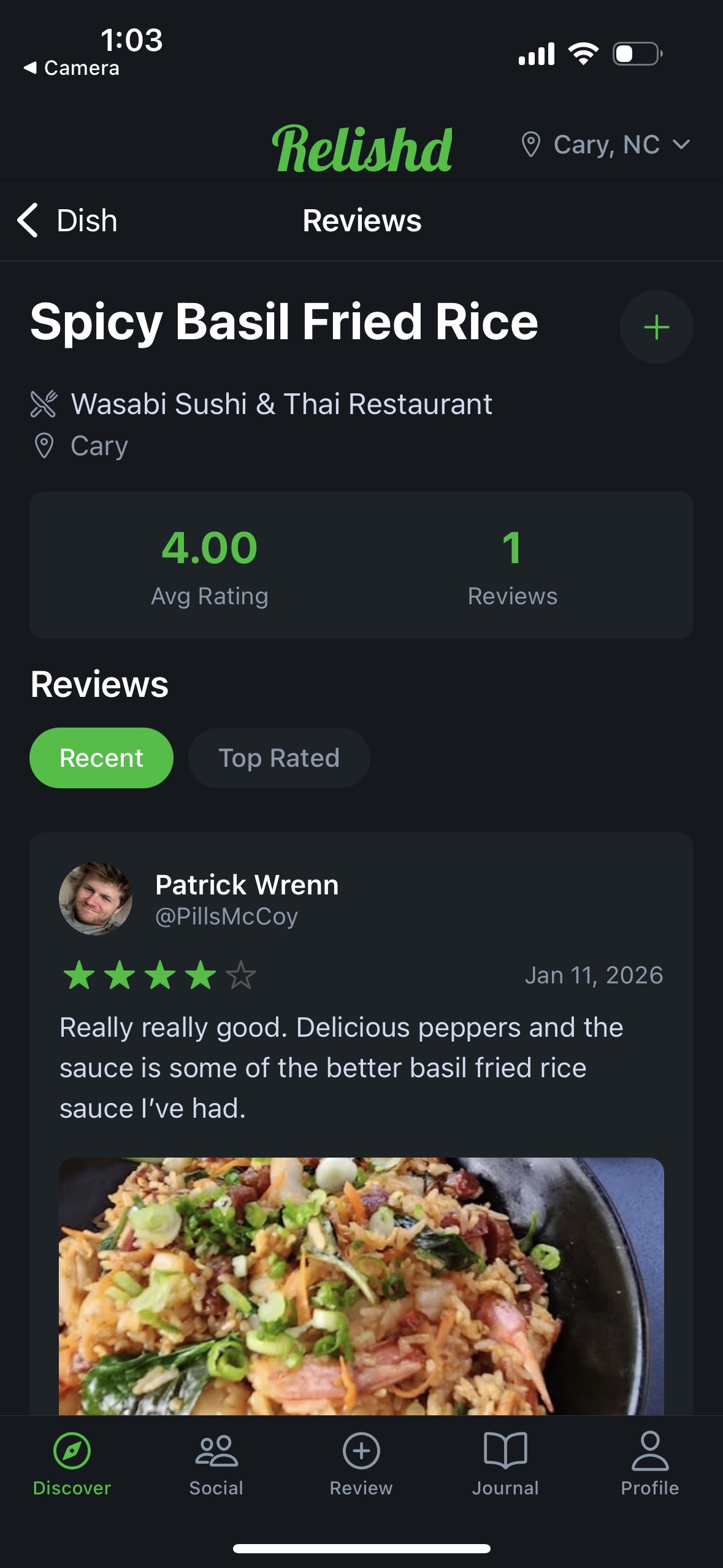723x1568 pixels.
Task: Toggle the fifth star on Patrick's rating
Action: tap(240, 974)
